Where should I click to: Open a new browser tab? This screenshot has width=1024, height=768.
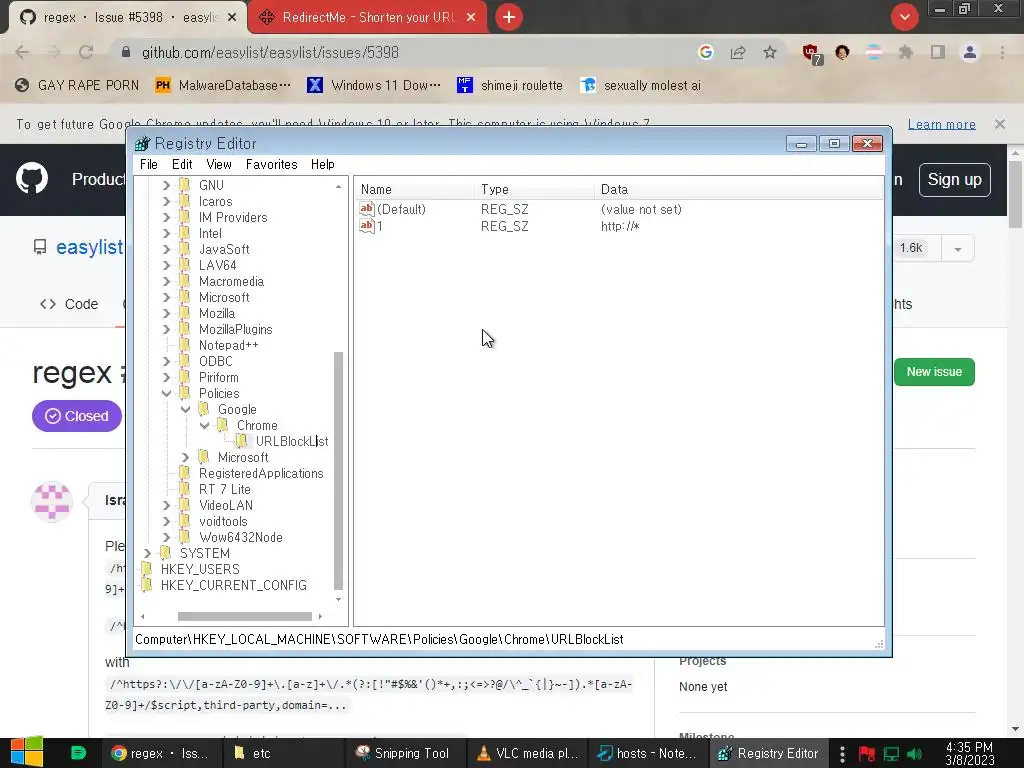509,18
